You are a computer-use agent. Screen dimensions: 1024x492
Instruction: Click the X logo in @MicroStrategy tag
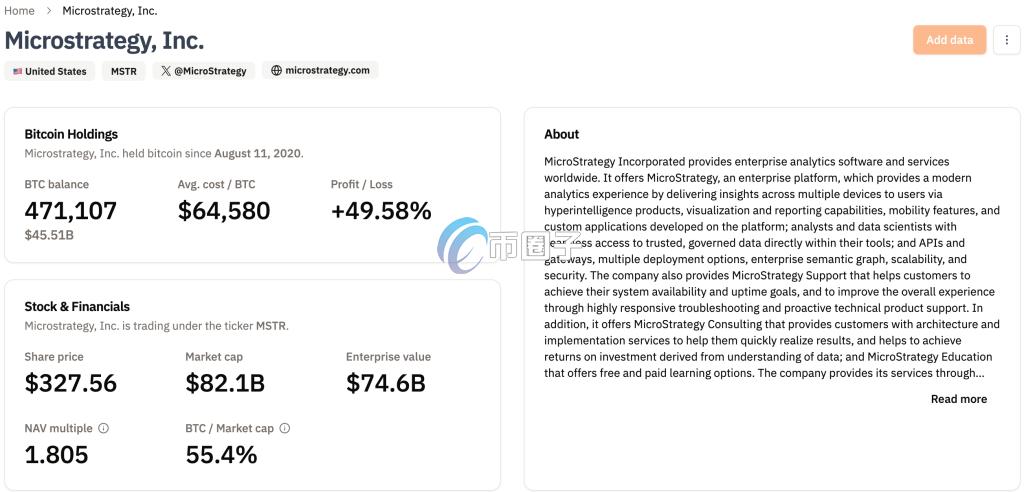pyautogui.click(x=166, y=71)
